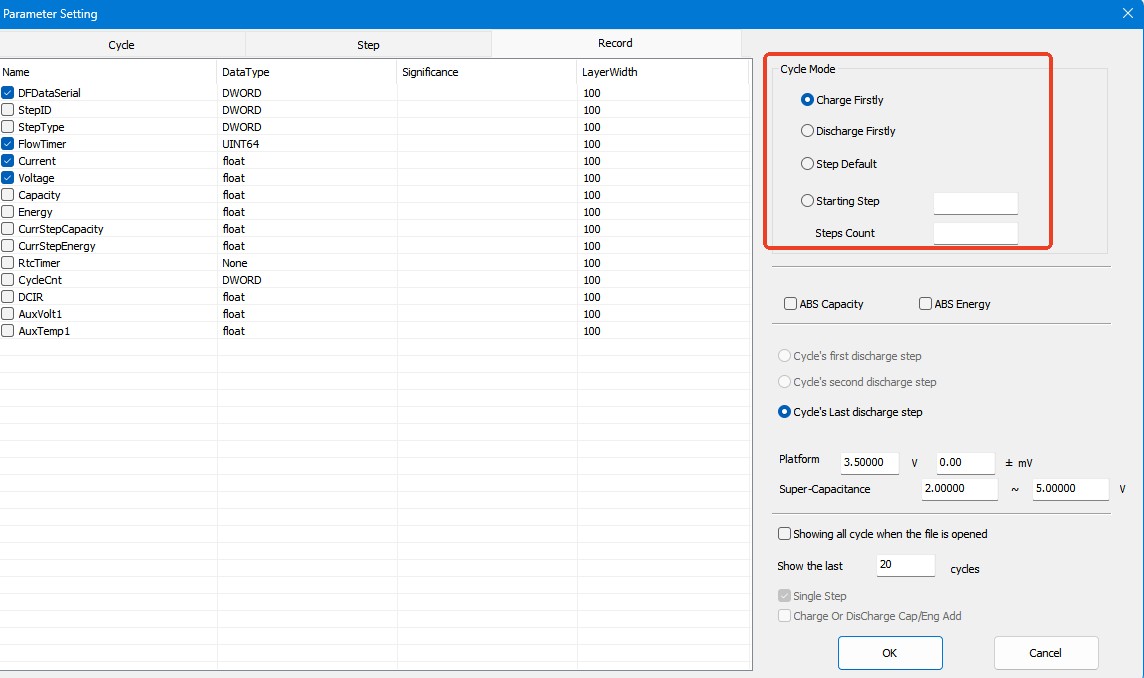Screen dimensions: 1144x678
Task: Enable the Energy checkbox
Action: point(8,212)
